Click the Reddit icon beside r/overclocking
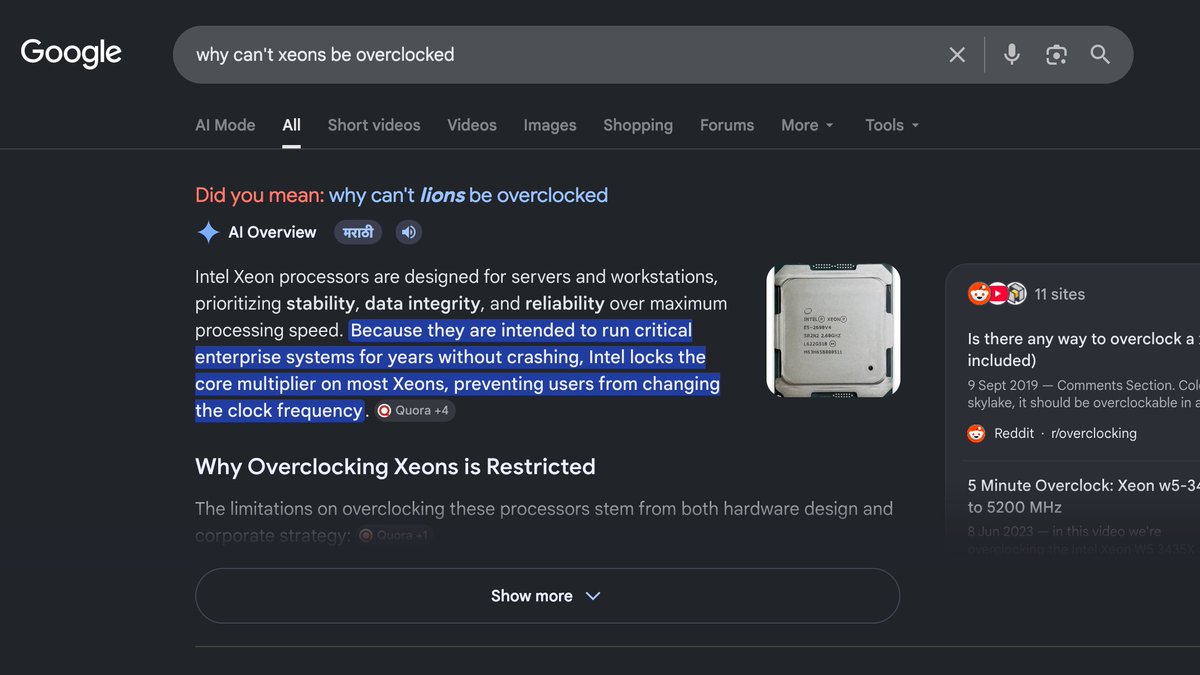Screen dimensions: 1200x675 [976, 433]
